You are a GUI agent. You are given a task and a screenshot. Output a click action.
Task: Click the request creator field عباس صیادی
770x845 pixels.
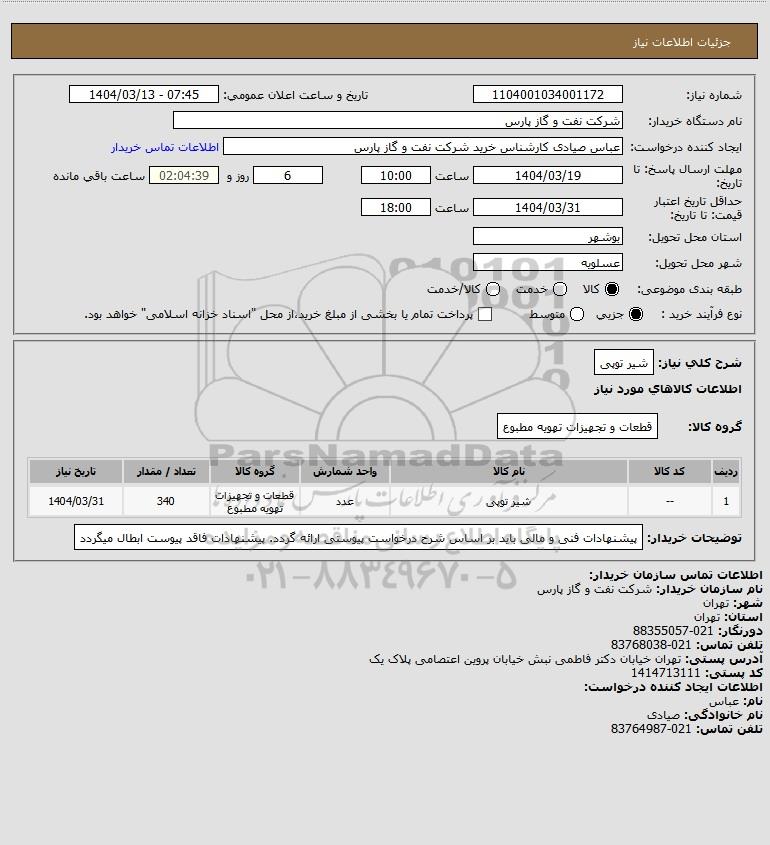coord(422,147)
